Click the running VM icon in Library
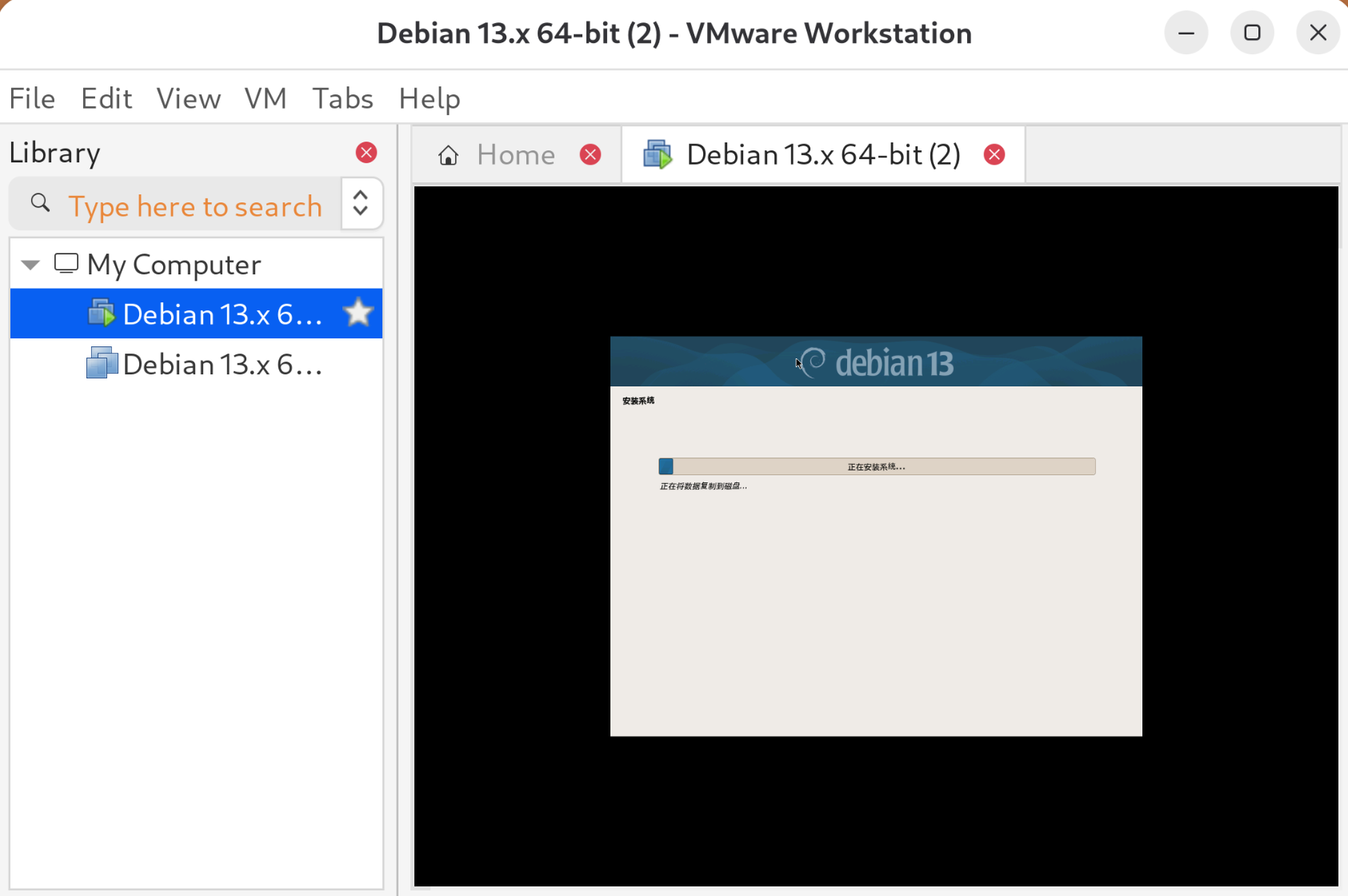This screenshot has height=896, width=1348. (x=102, y=313)
